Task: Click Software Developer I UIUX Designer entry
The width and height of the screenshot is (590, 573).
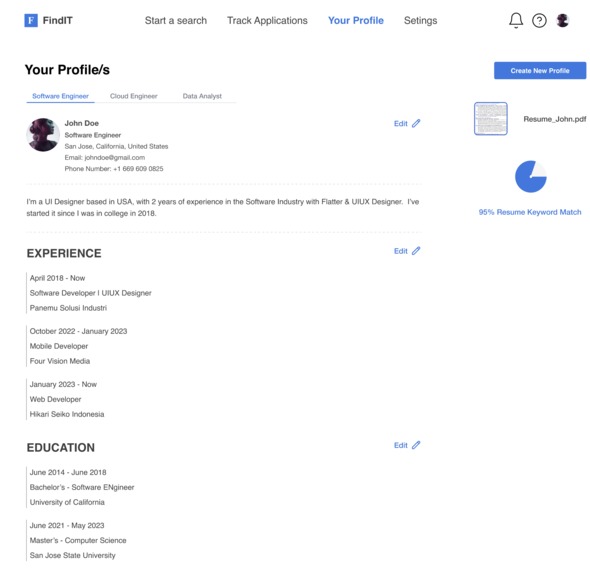Action: tap(91, 293)
